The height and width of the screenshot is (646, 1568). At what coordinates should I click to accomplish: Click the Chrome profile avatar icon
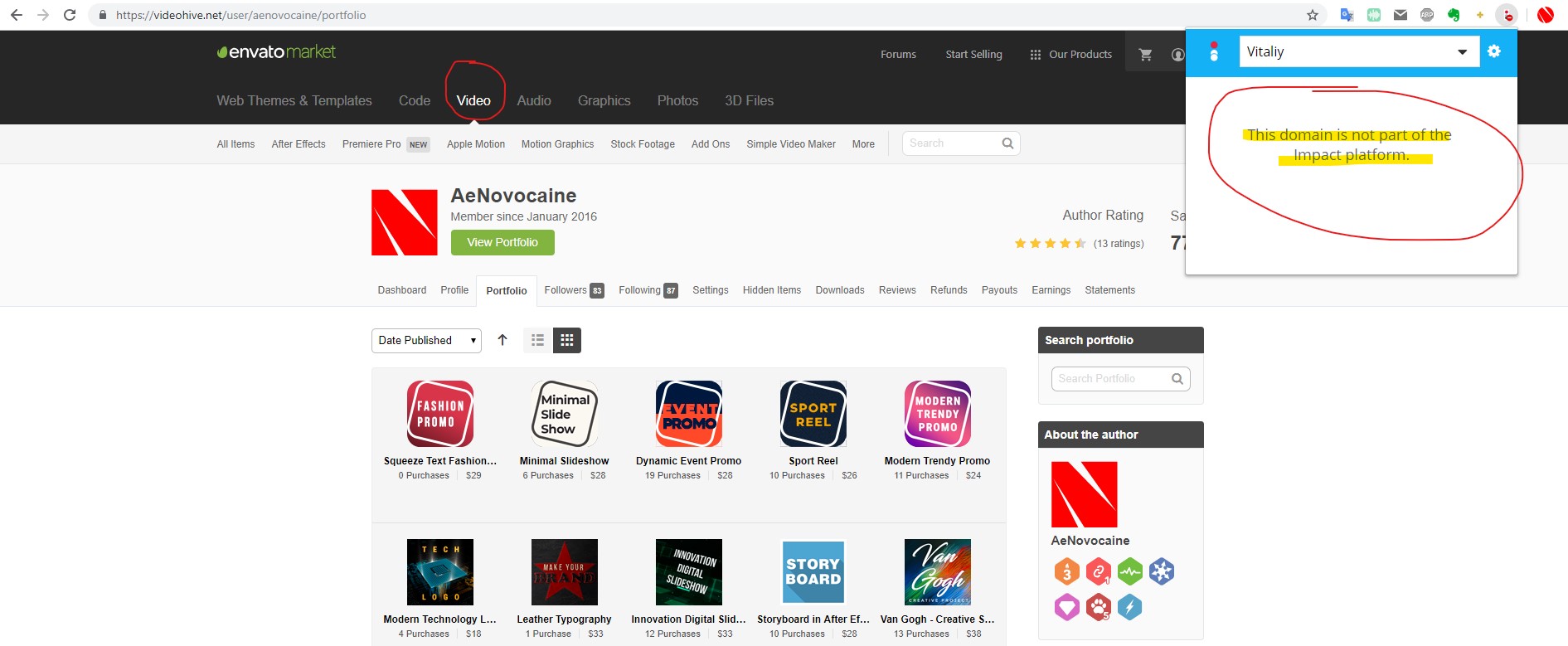(1545, 15)
